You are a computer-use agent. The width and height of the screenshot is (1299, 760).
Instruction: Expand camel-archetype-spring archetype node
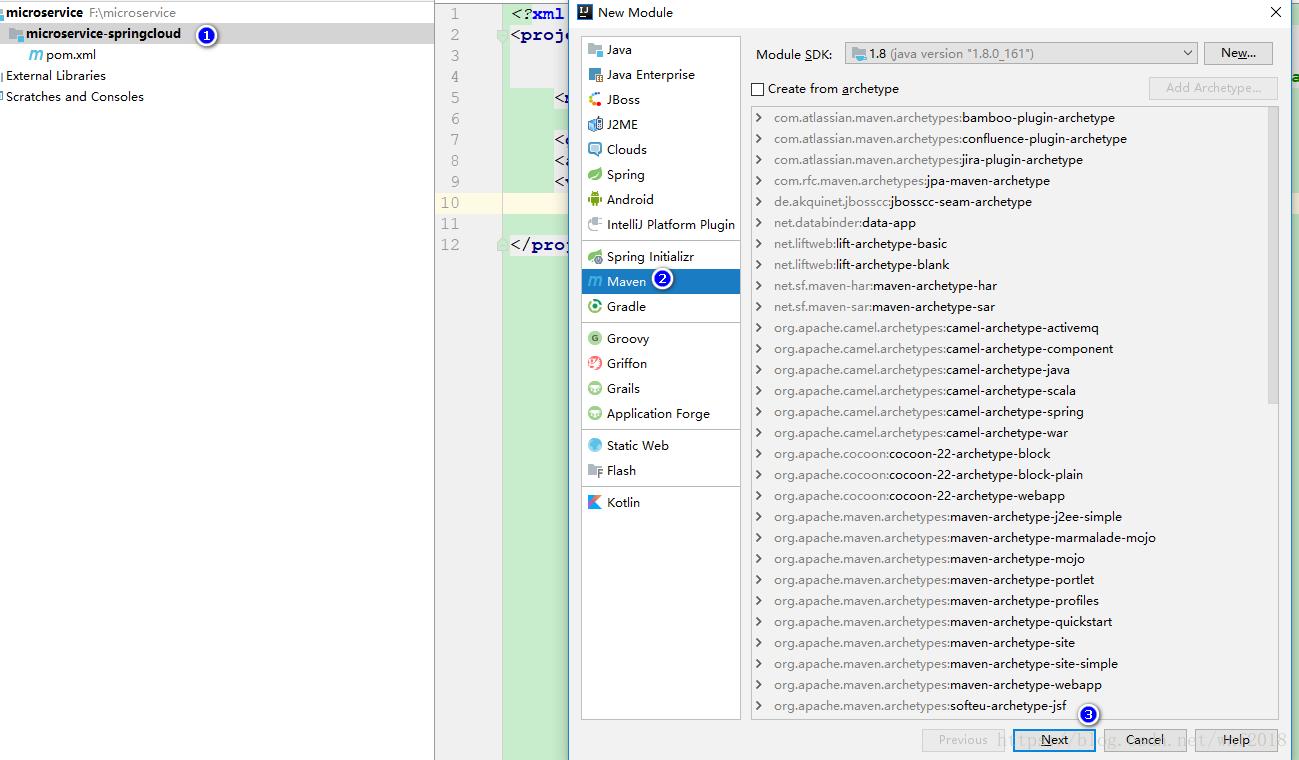[x=760, y=412]
